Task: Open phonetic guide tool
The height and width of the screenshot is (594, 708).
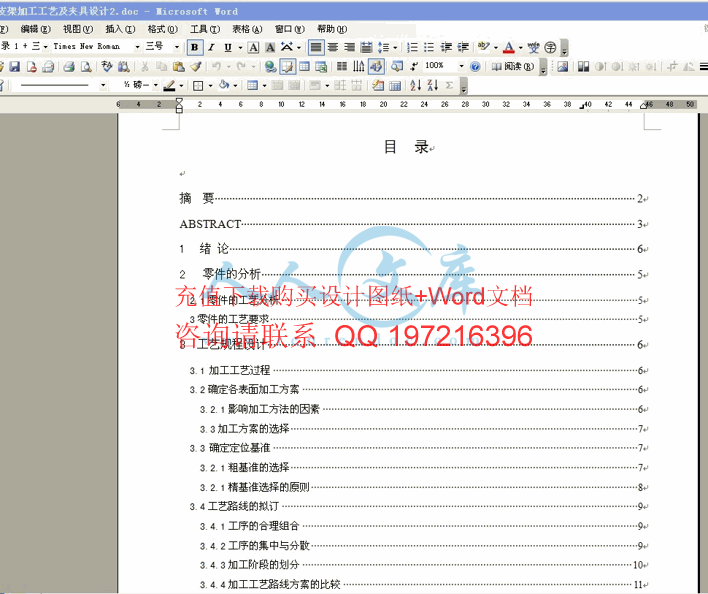Action: [x=533, y=47]
